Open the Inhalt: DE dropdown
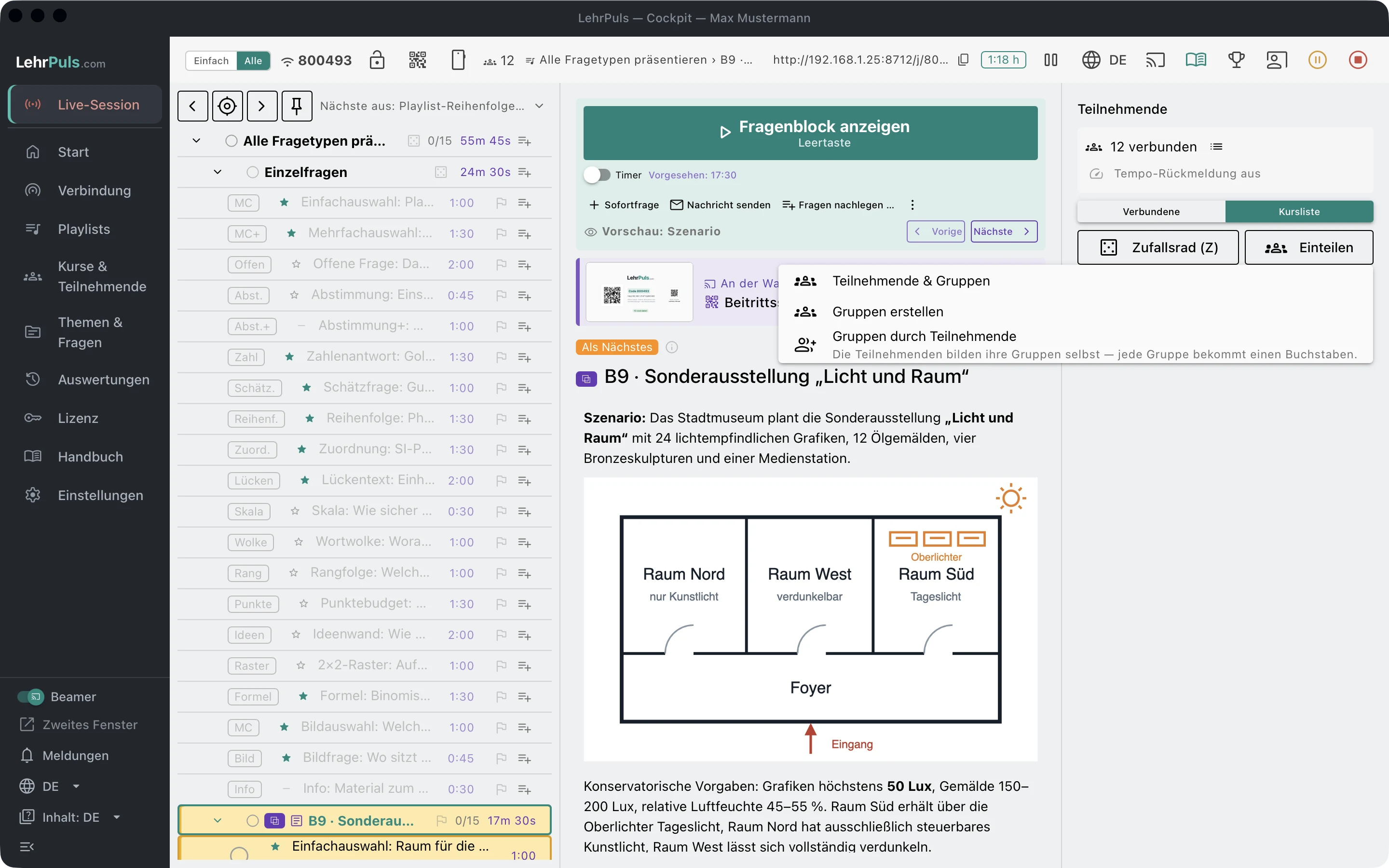1389x868 pixels. pos(70,817)
